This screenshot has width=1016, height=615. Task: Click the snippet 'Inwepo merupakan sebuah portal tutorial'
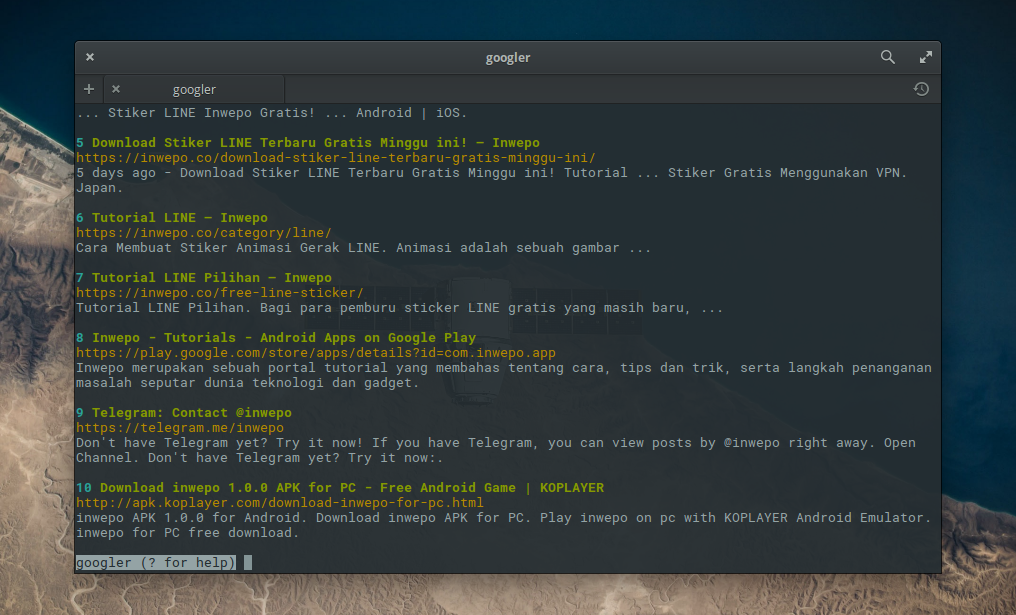coord(503,375)
